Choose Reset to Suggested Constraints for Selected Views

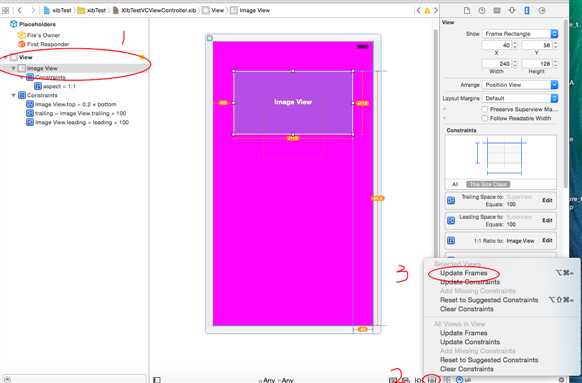tap(489, 300)
